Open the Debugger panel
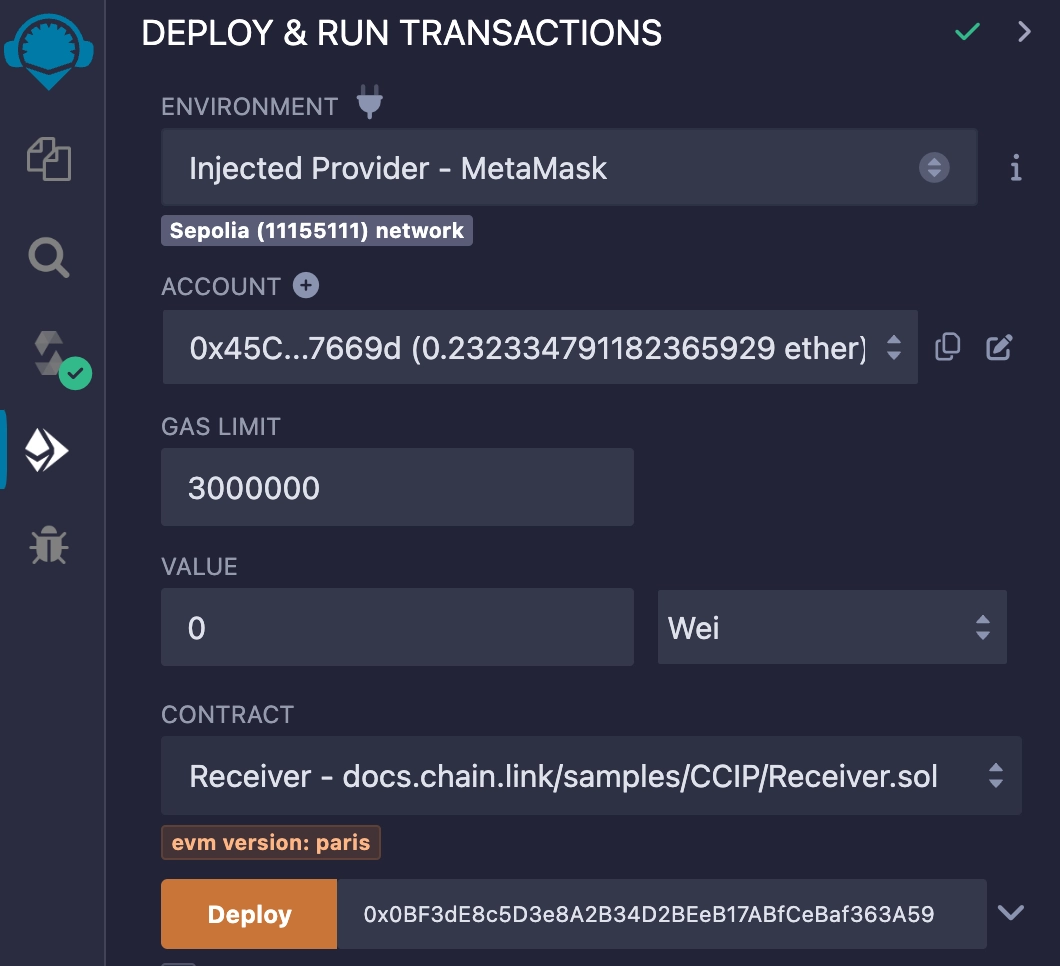This screenshot has width=1060, height=966. point(48,546)
